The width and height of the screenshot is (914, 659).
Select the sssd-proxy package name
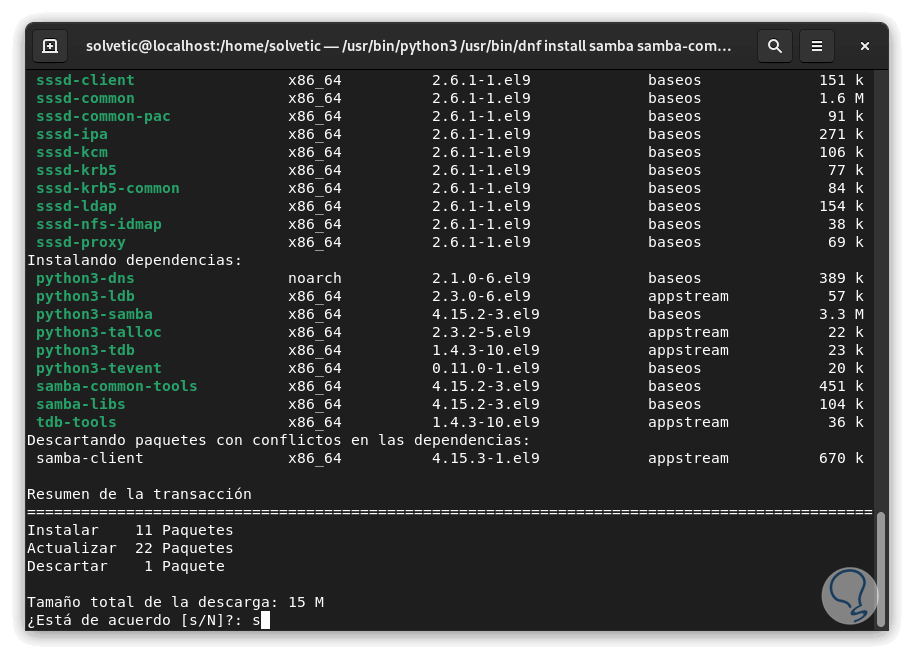tap(80, 242)
